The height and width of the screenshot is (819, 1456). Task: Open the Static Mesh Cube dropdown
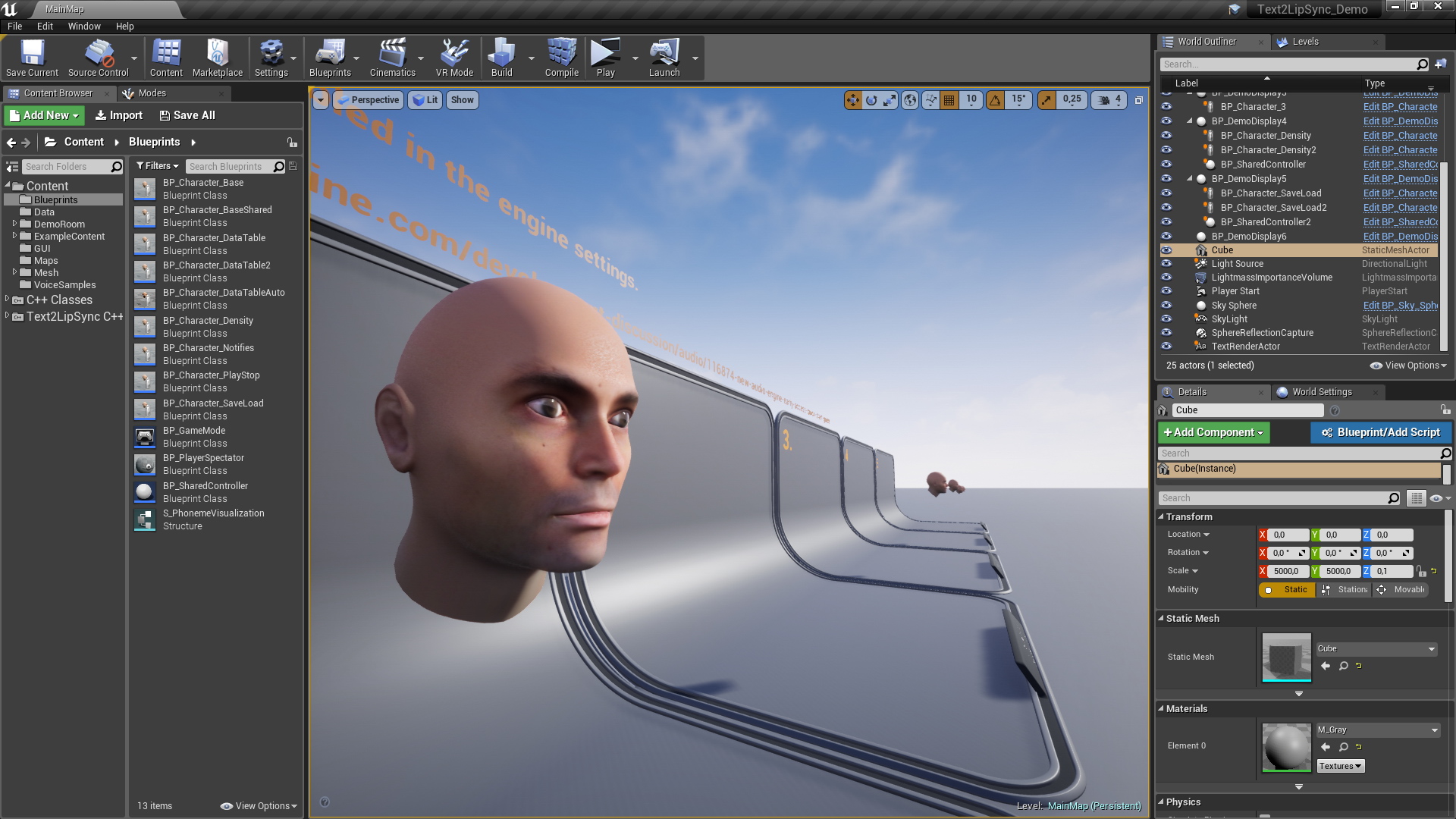pyautogui.click(x=1376, y=649)
